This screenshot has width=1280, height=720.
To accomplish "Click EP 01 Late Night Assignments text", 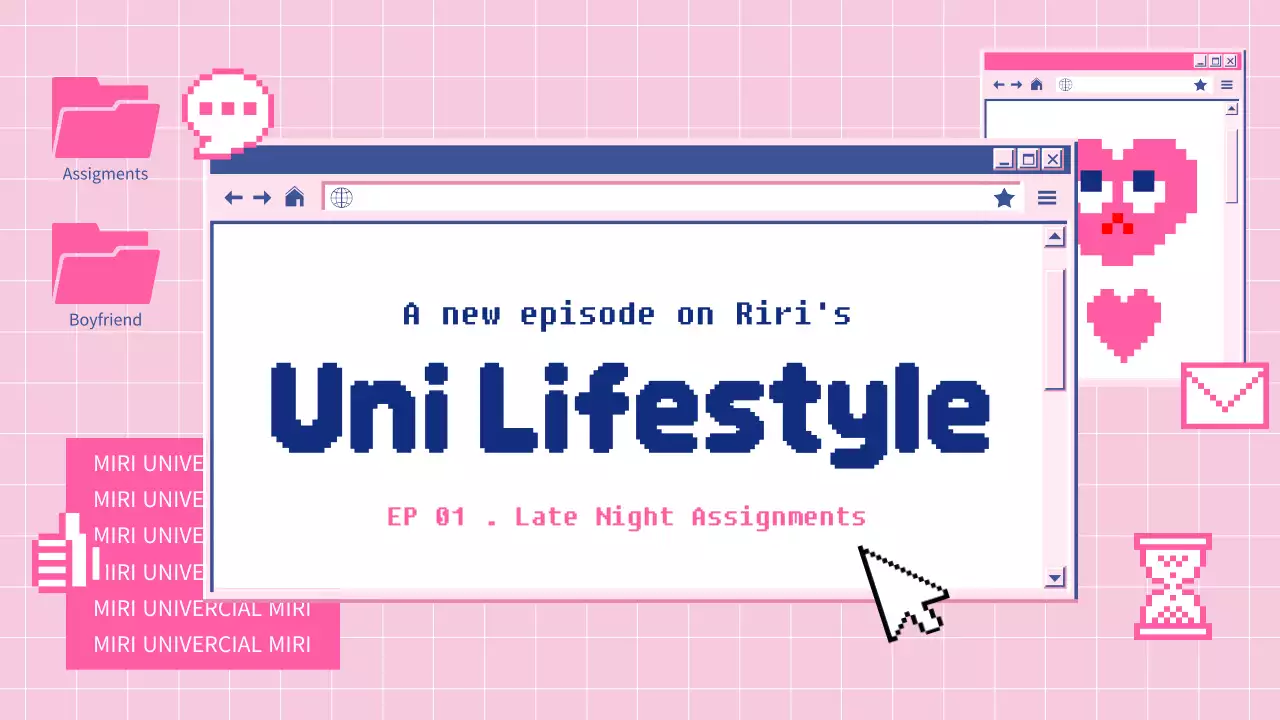I will [x=626, y=517].
